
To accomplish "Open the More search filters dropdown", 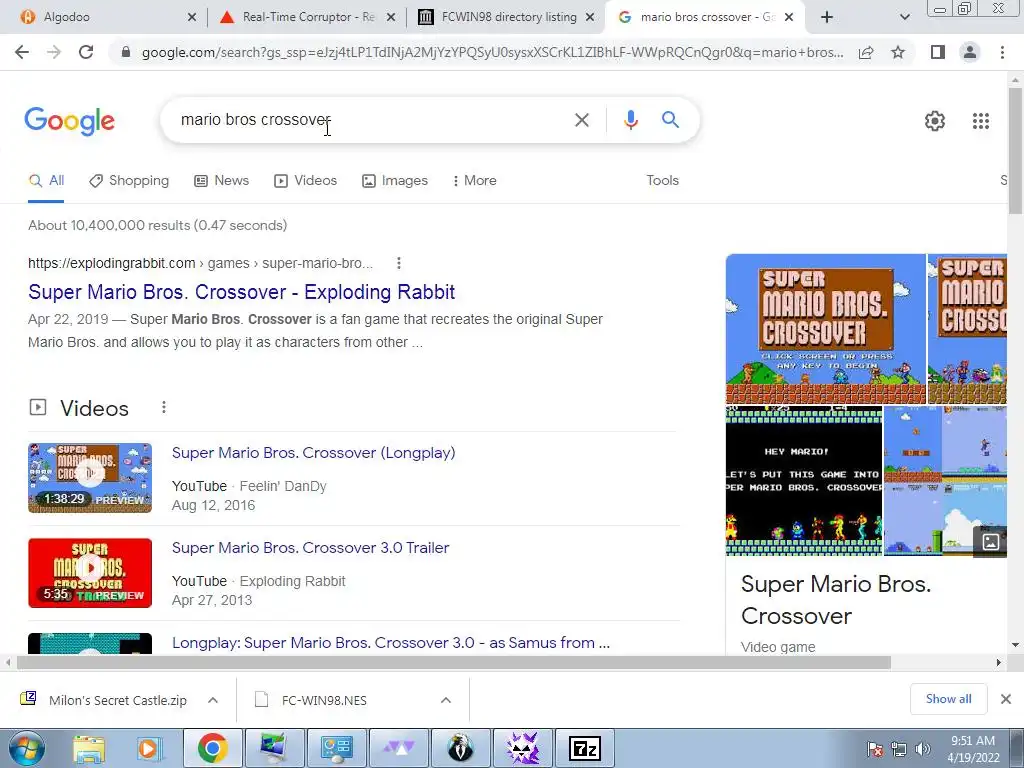I will 475,180.
